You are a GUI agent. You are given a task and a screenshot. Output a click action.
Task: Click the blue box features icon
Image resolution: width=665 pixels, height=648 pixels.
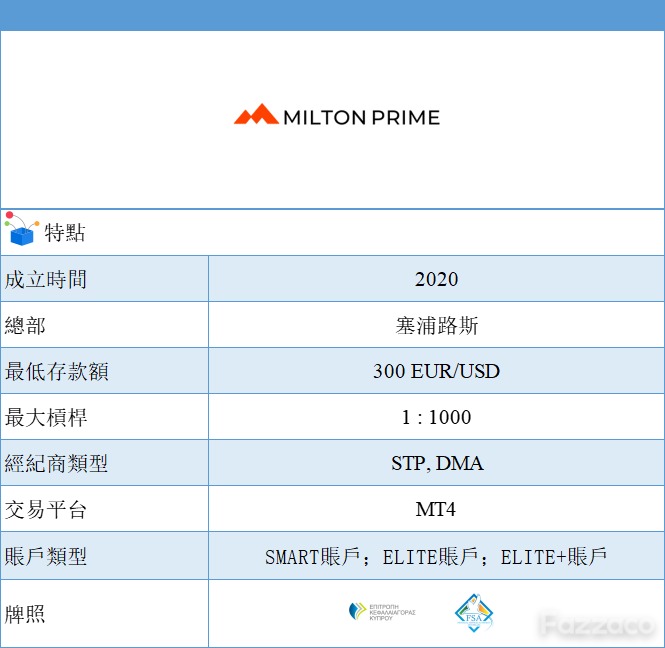click(x=22, y=229)
